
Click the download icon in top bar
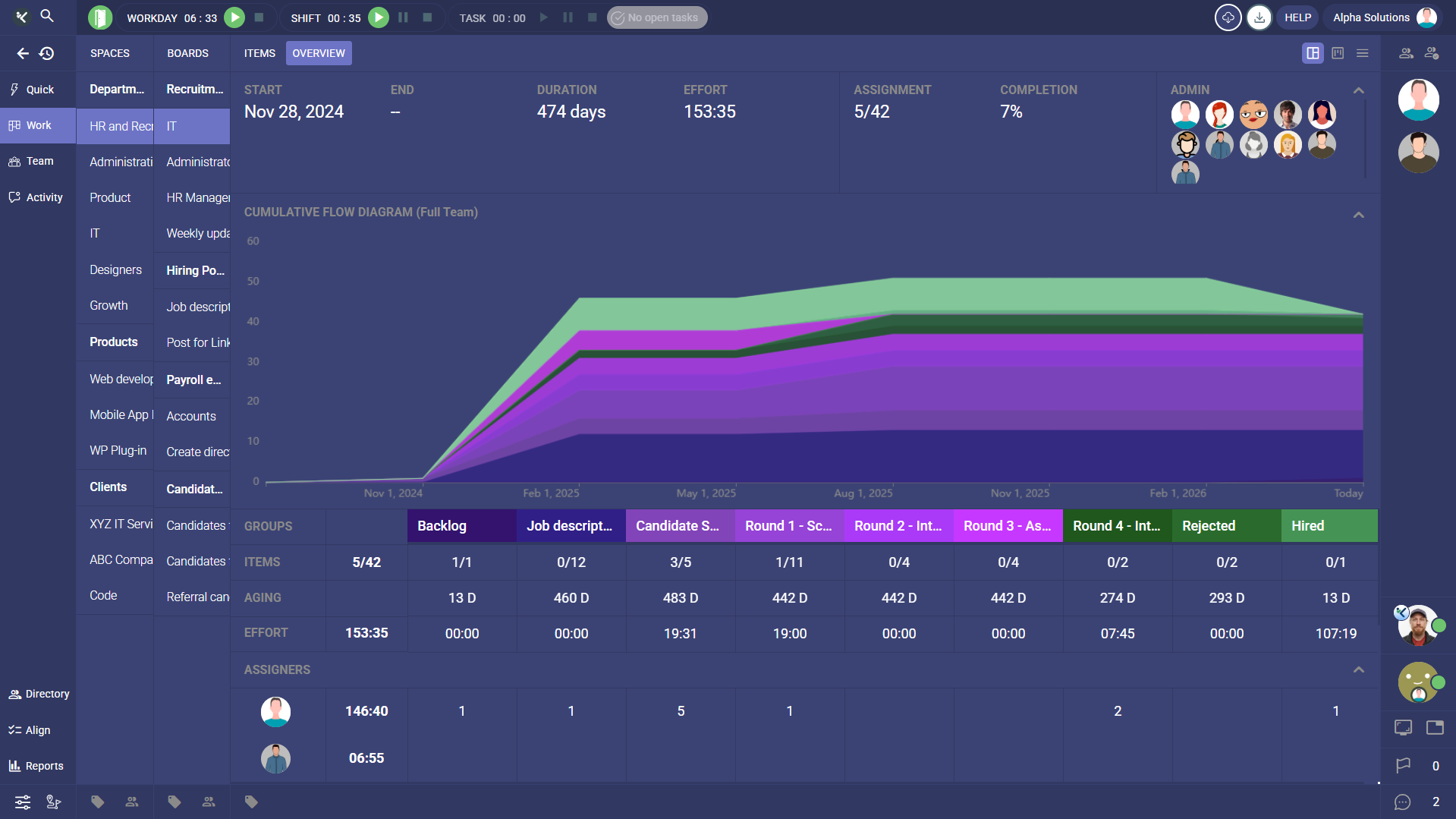[x=1259, y=17]
